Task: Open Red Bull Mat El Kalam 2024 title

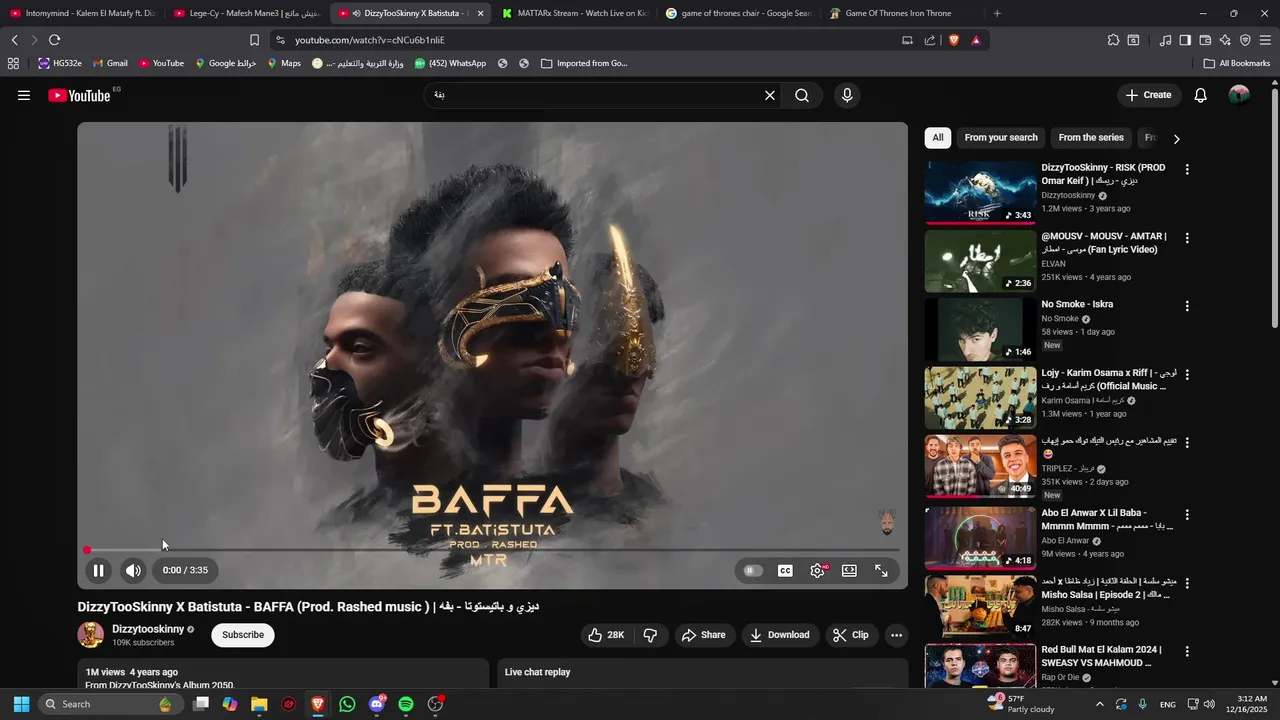Action: pyautogui.click(x=1101, y=656)
